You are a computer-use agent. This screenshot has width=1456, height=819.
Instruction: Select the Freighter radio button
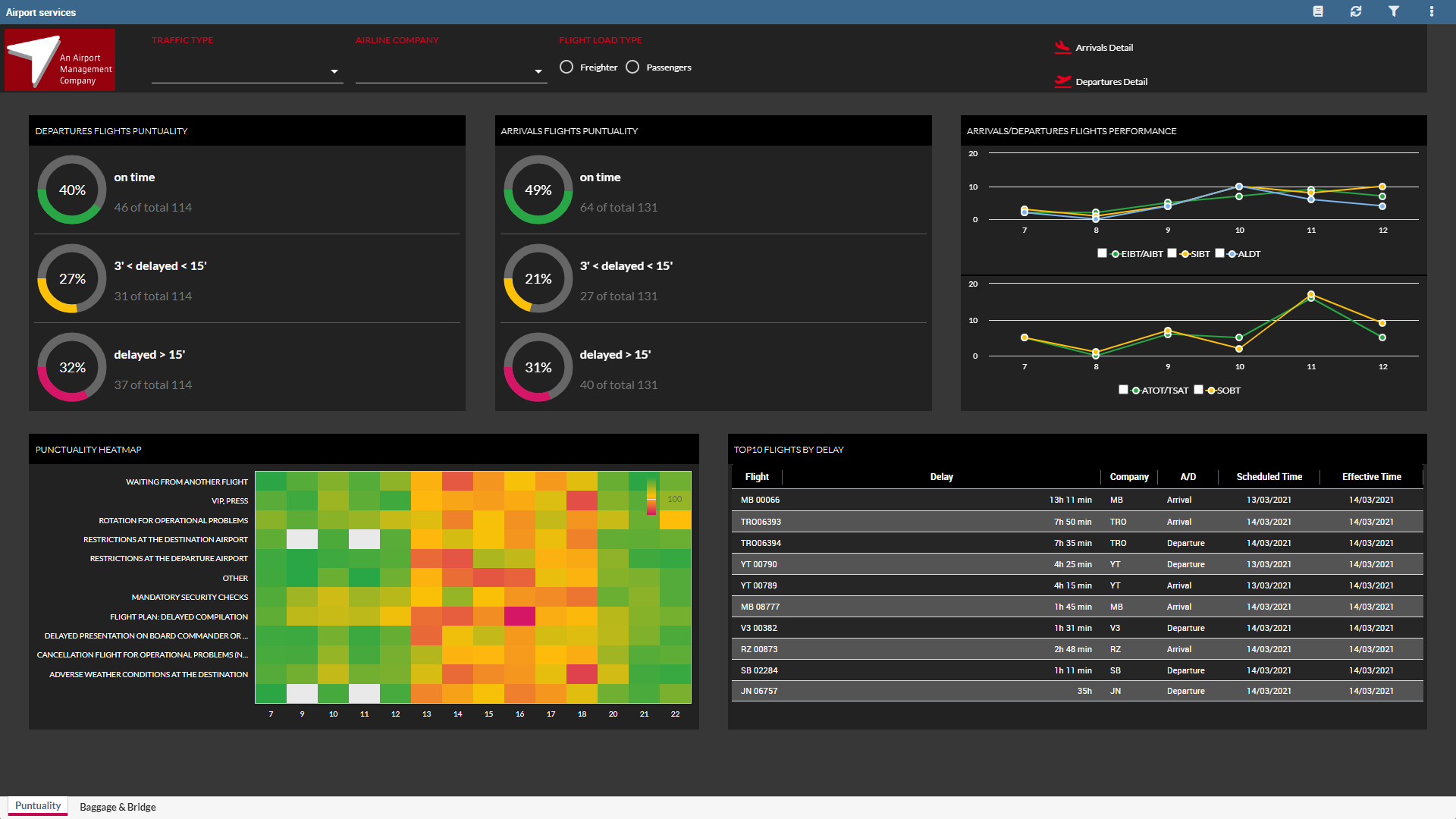click(x=566, y=67)
